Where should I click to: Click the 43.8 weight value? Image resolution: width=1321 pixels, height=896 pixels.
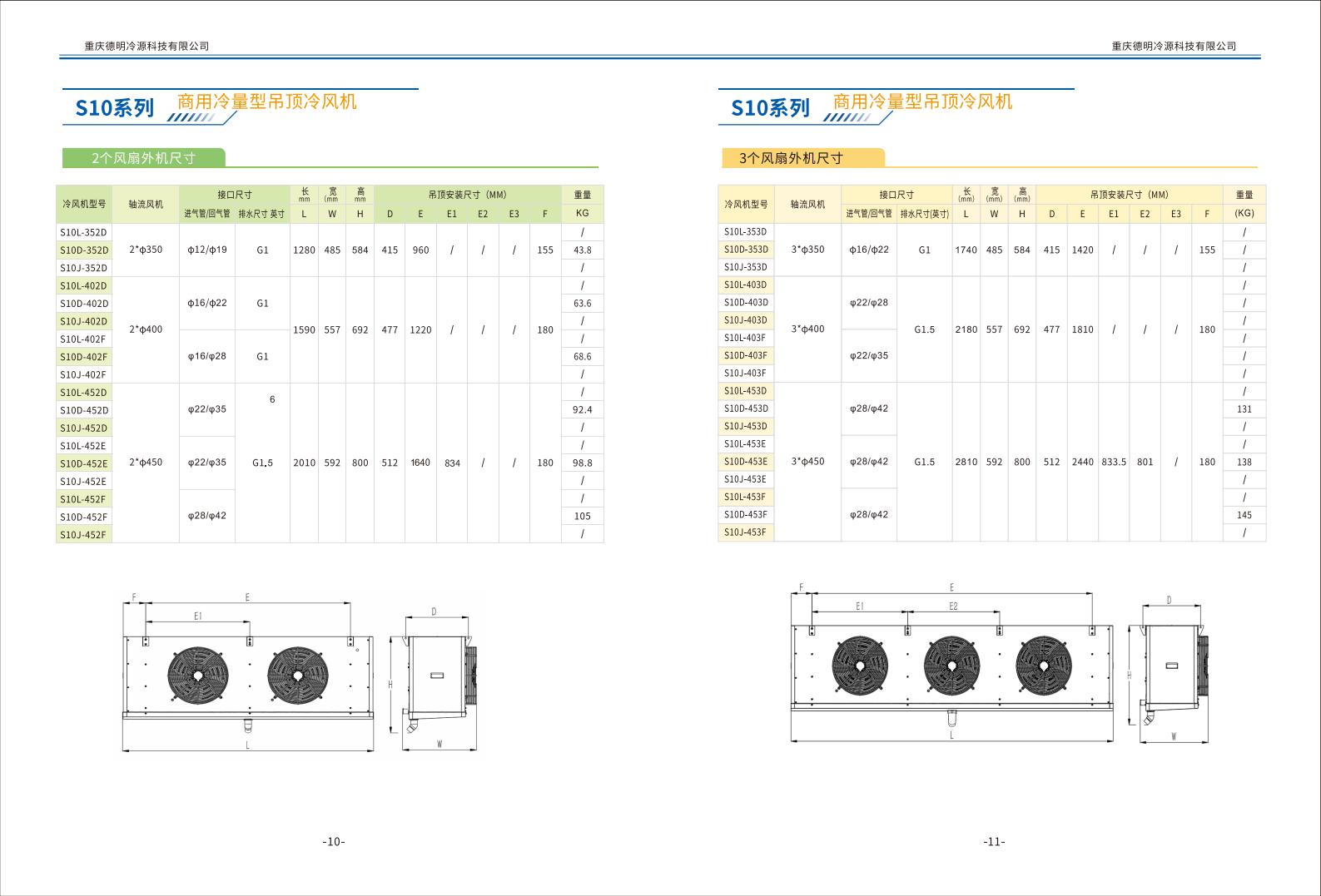click(x=583, y=250)
